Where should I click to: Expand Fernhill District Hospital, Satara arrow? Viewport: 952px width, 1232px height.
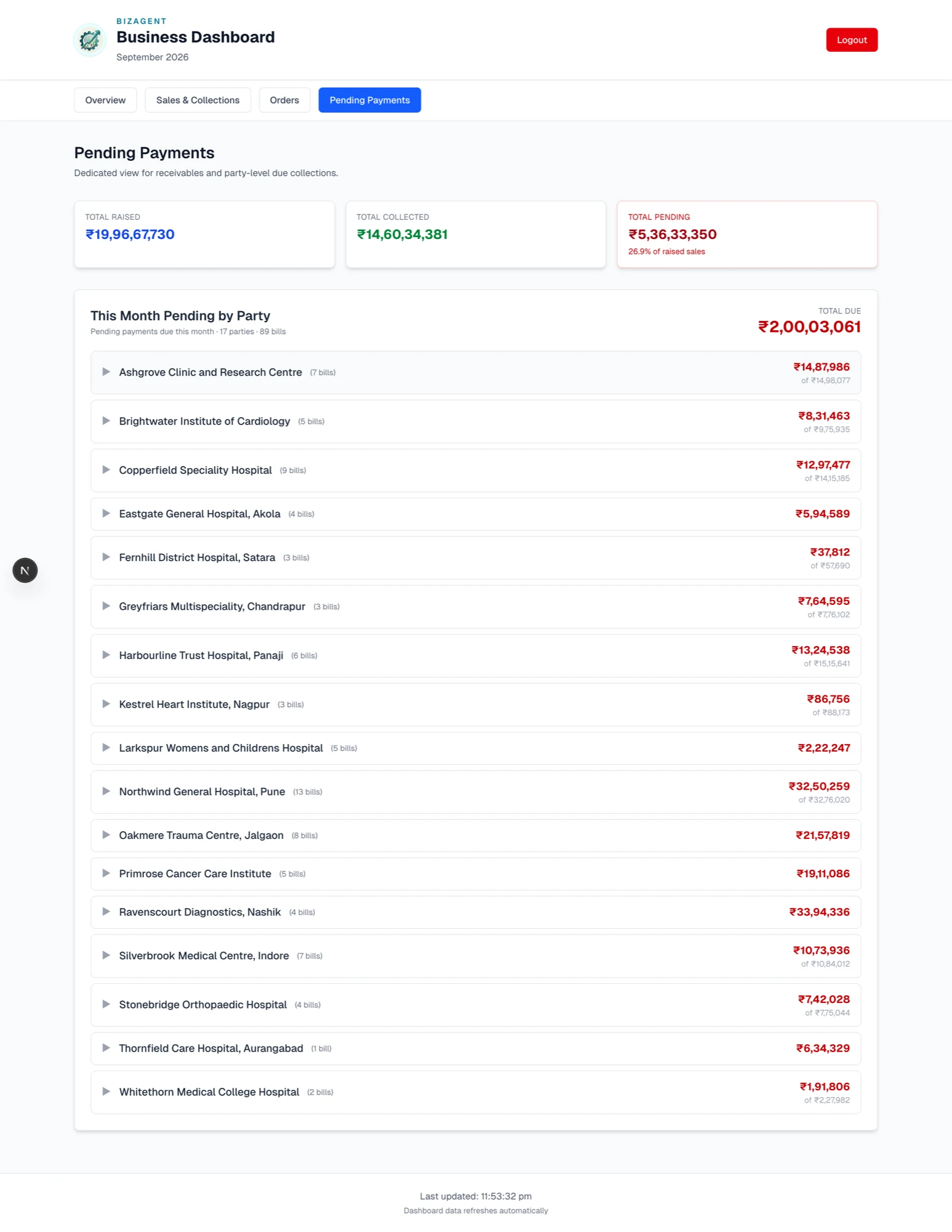click(106, 557)
